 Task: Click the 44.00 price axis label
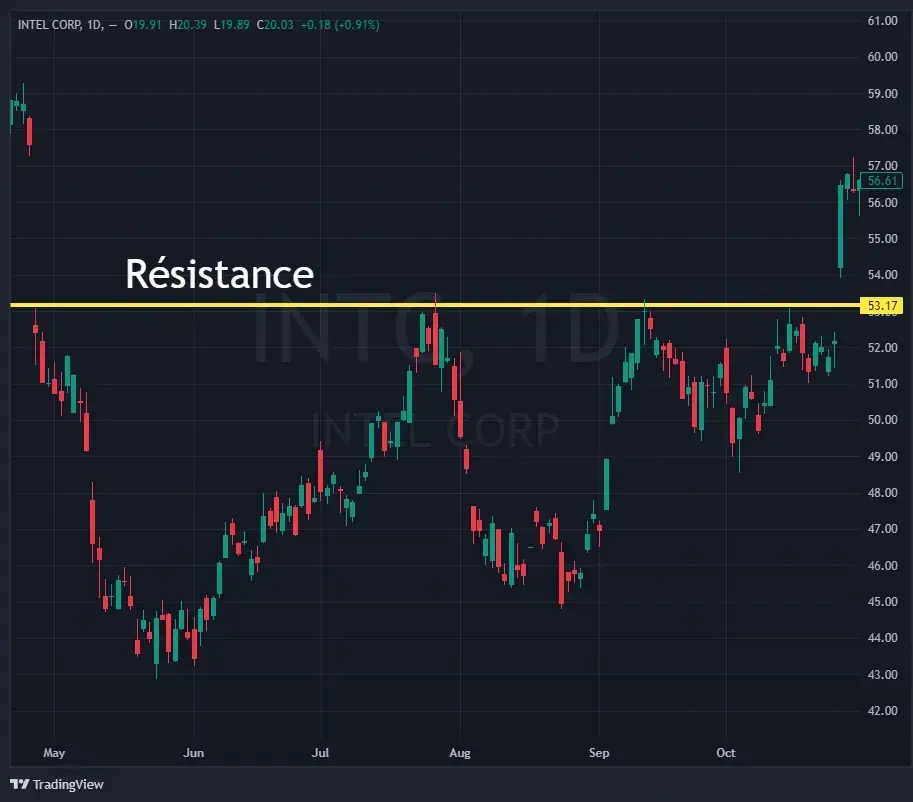pyautogui.click(x=882, y=638)
